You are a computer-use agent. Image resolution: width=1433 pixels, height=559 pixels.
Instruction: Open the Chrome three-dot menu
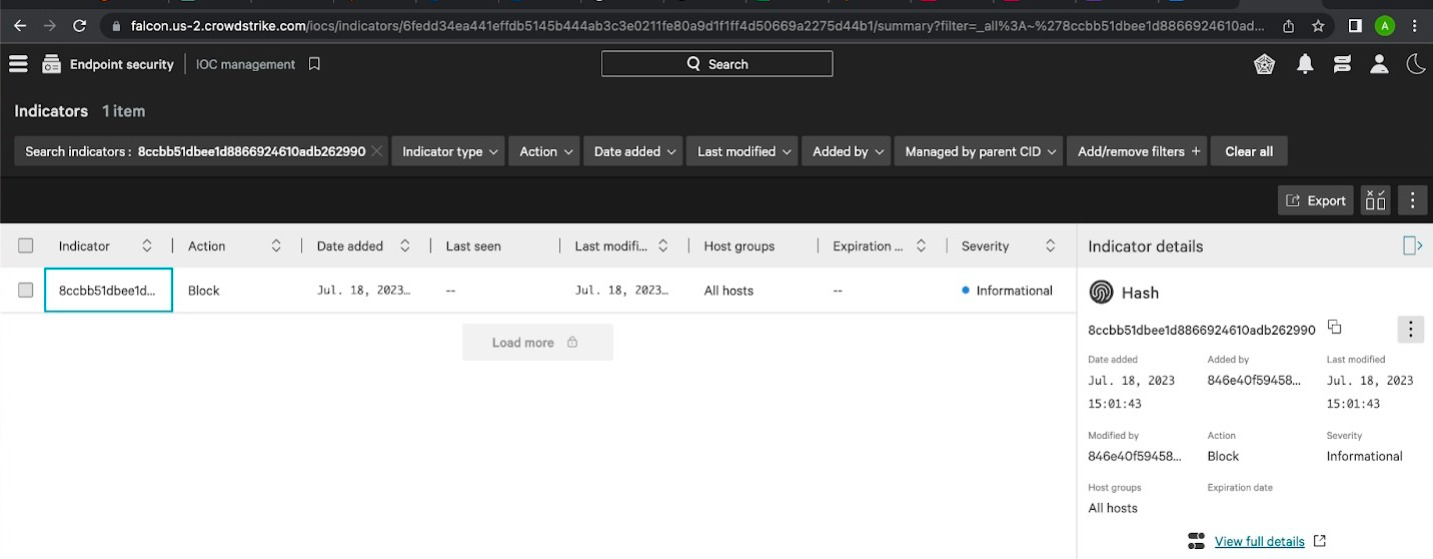point(1416,26)
